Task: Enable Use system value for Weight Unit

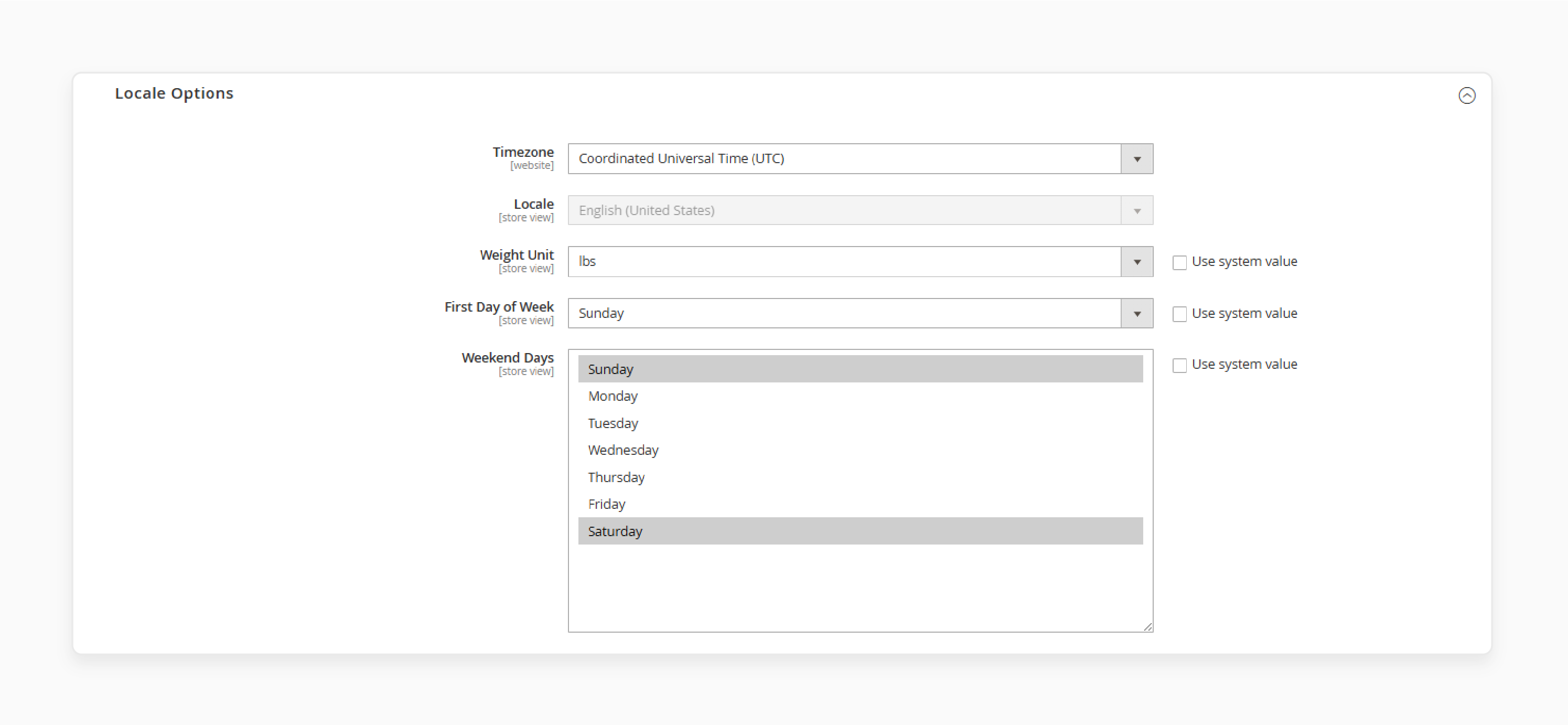Action: pos(1179,262)
